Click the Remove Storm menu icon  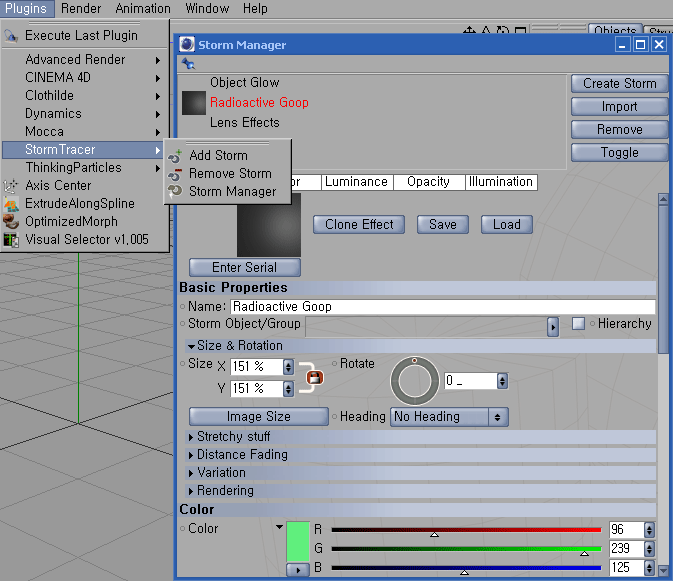tap(175, 174)
